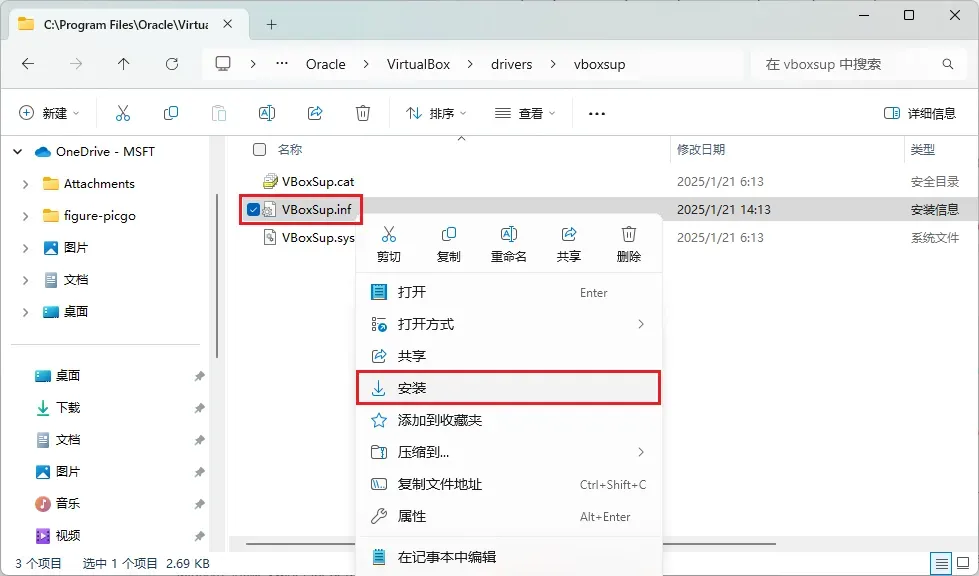Open the 查看 view dropdown
Screen dimensions: 979x576
524,113
